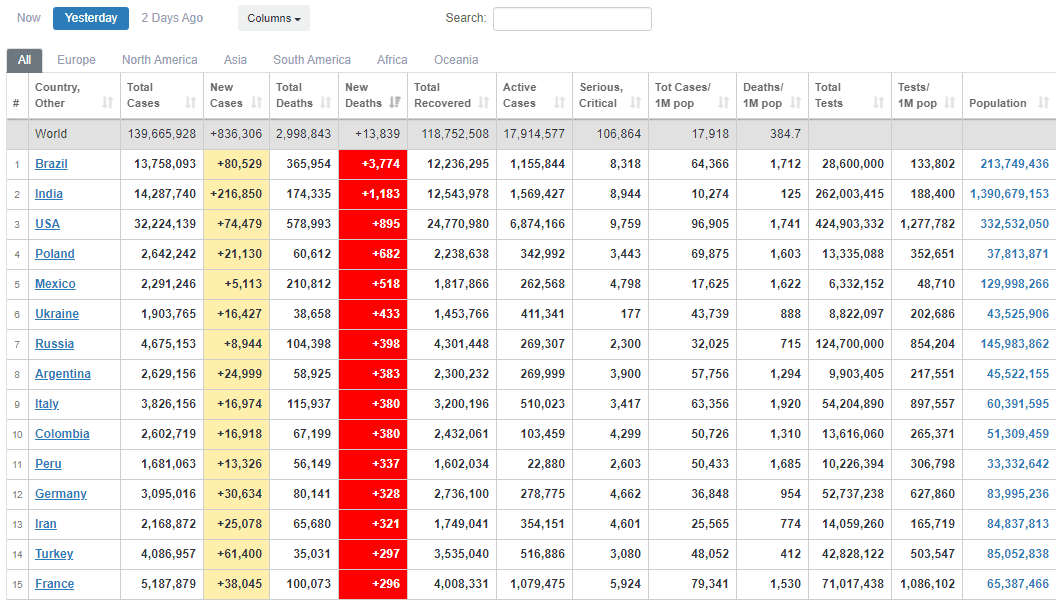This screenshot has width=1056, height=600.
Task: Select the Europe tab
Action: (76, 60)
